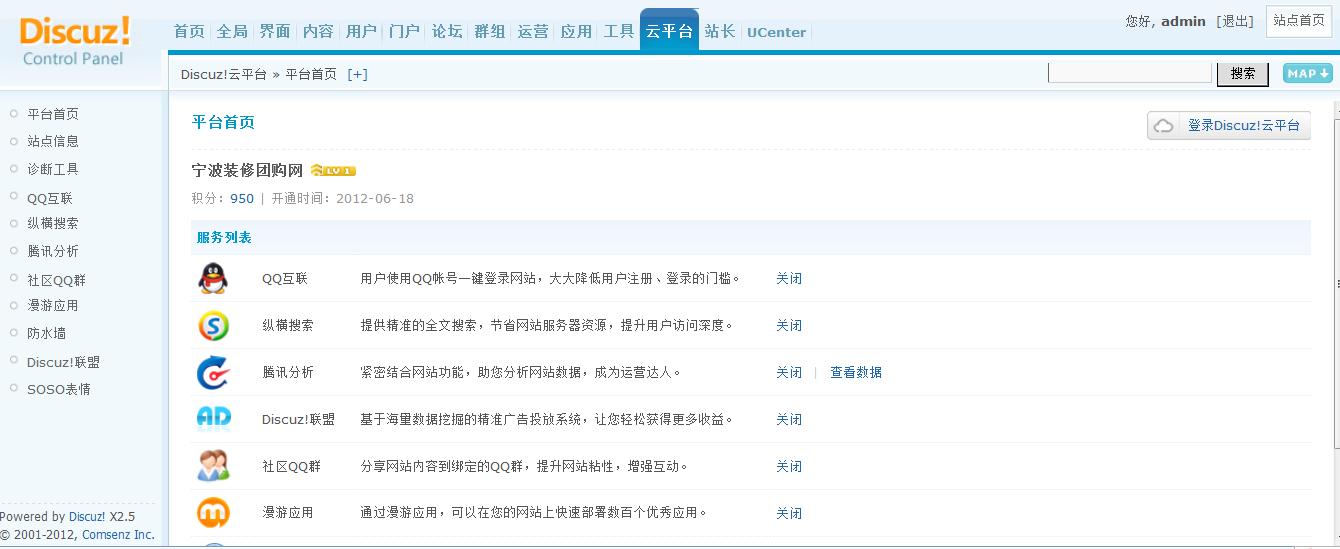Image resolution: width=1340 pixels, height=549 pixels.
Task: Click the 退出 logout link
Action: [1235, 21]
